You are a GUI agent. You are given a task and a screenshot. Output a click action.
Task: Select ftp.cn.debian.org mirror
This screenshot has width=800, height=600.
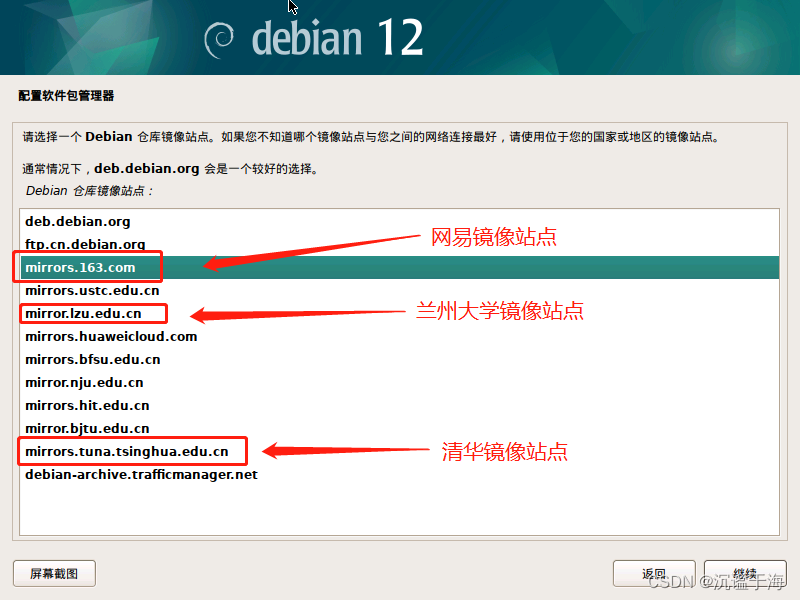399,244
